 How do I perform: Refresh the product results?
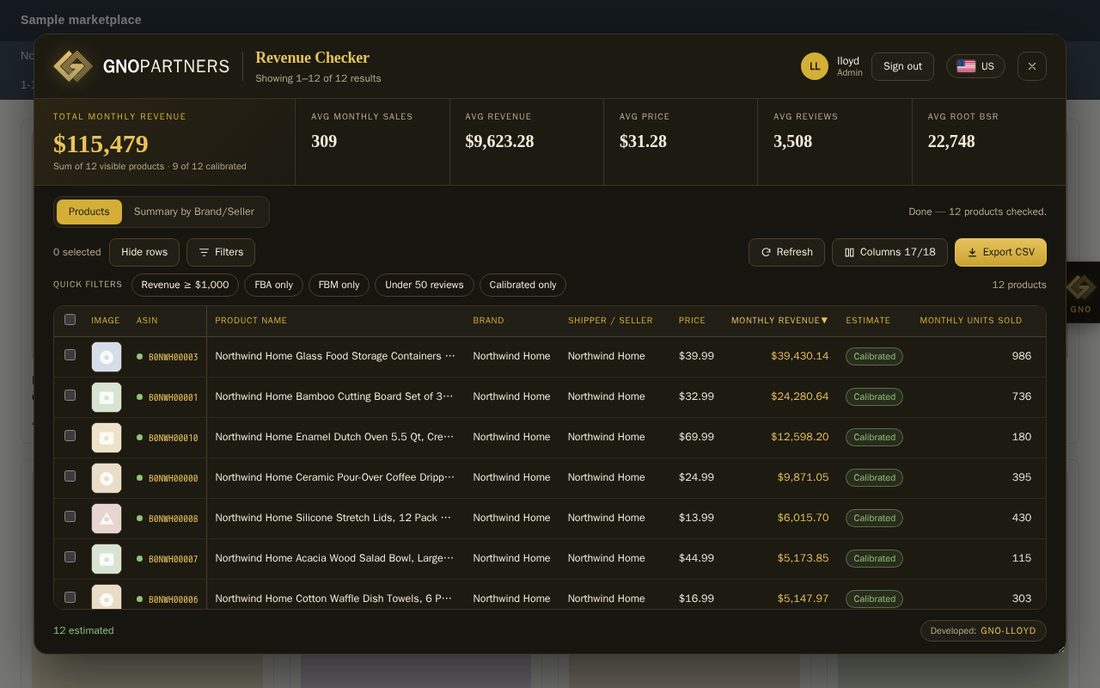tap(786, 252)
